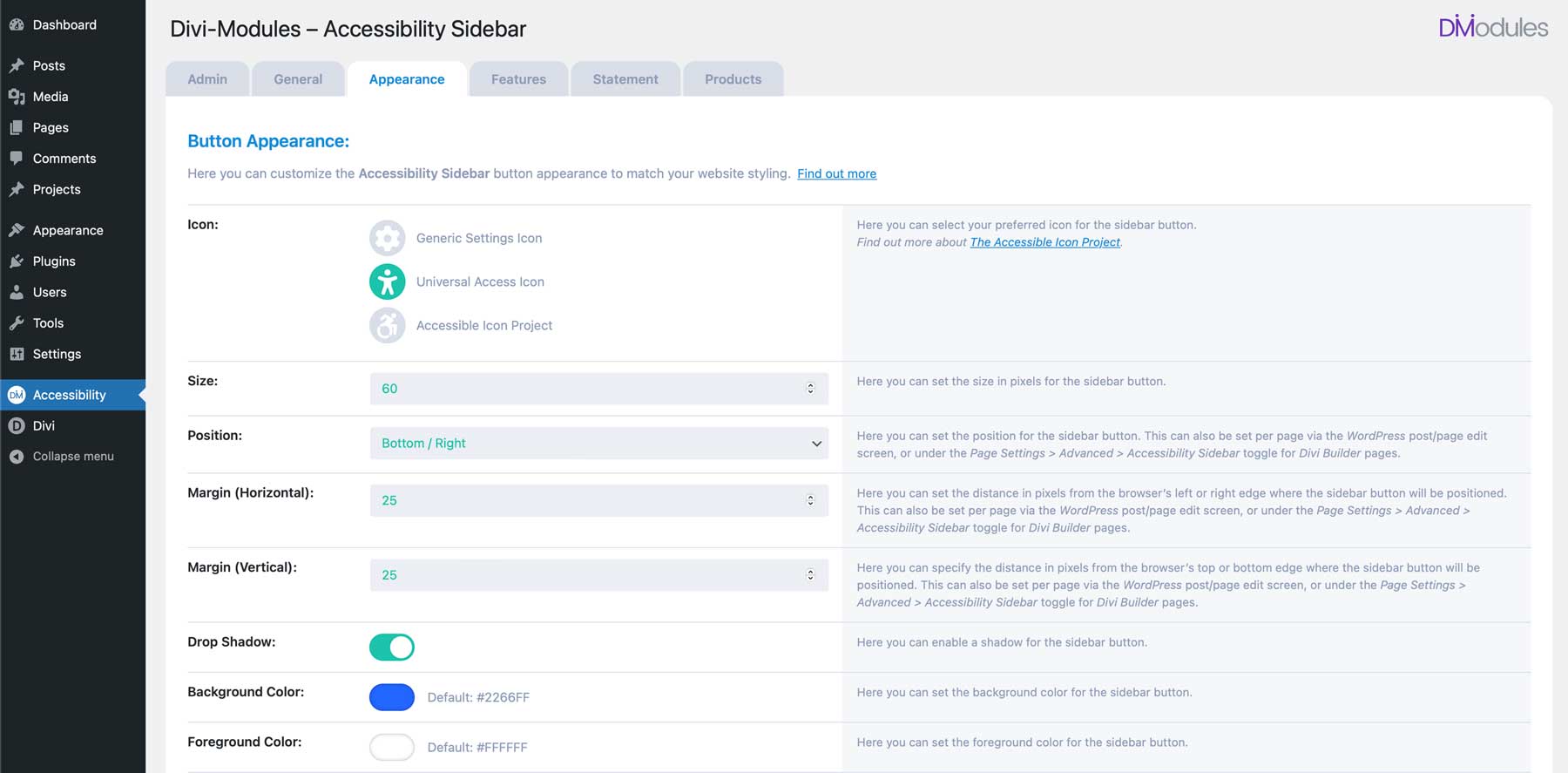The width and height of the screenshot is (1568, 773).
Task: Click the Button Appearance heading
Action: pos(268,141)
